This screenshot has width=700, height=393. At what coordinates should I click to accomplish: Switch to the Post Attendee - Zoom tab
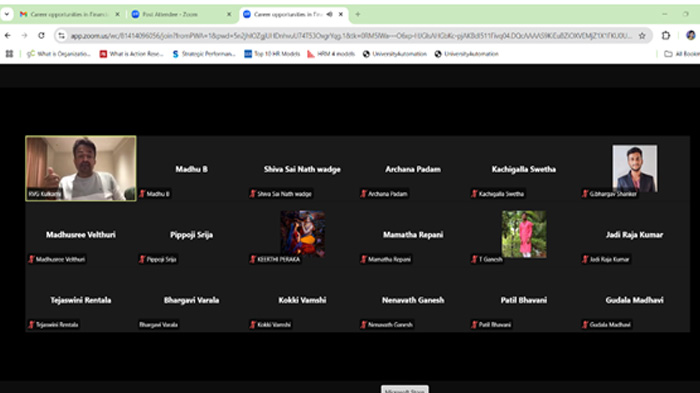click(177, 14)
